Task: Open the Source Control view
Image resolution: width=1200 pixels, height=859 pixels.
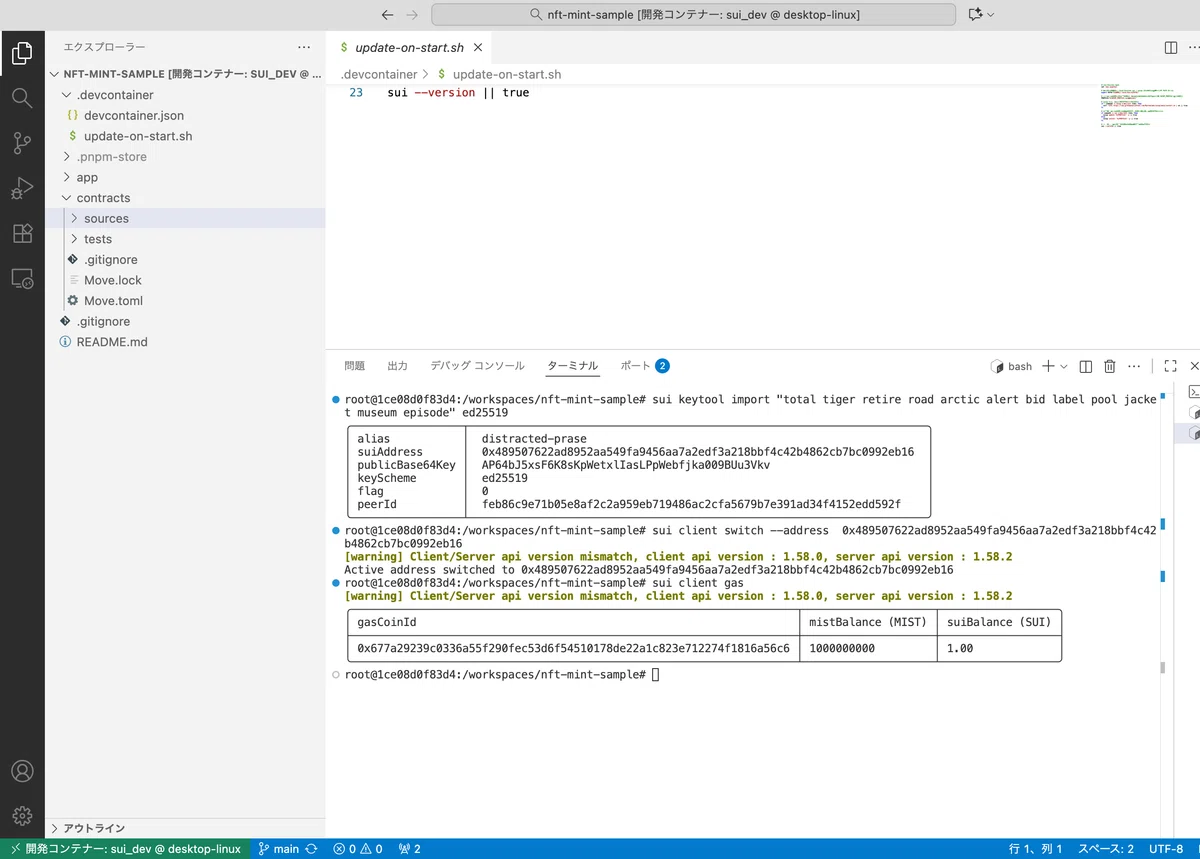Action: click(22, 143)
